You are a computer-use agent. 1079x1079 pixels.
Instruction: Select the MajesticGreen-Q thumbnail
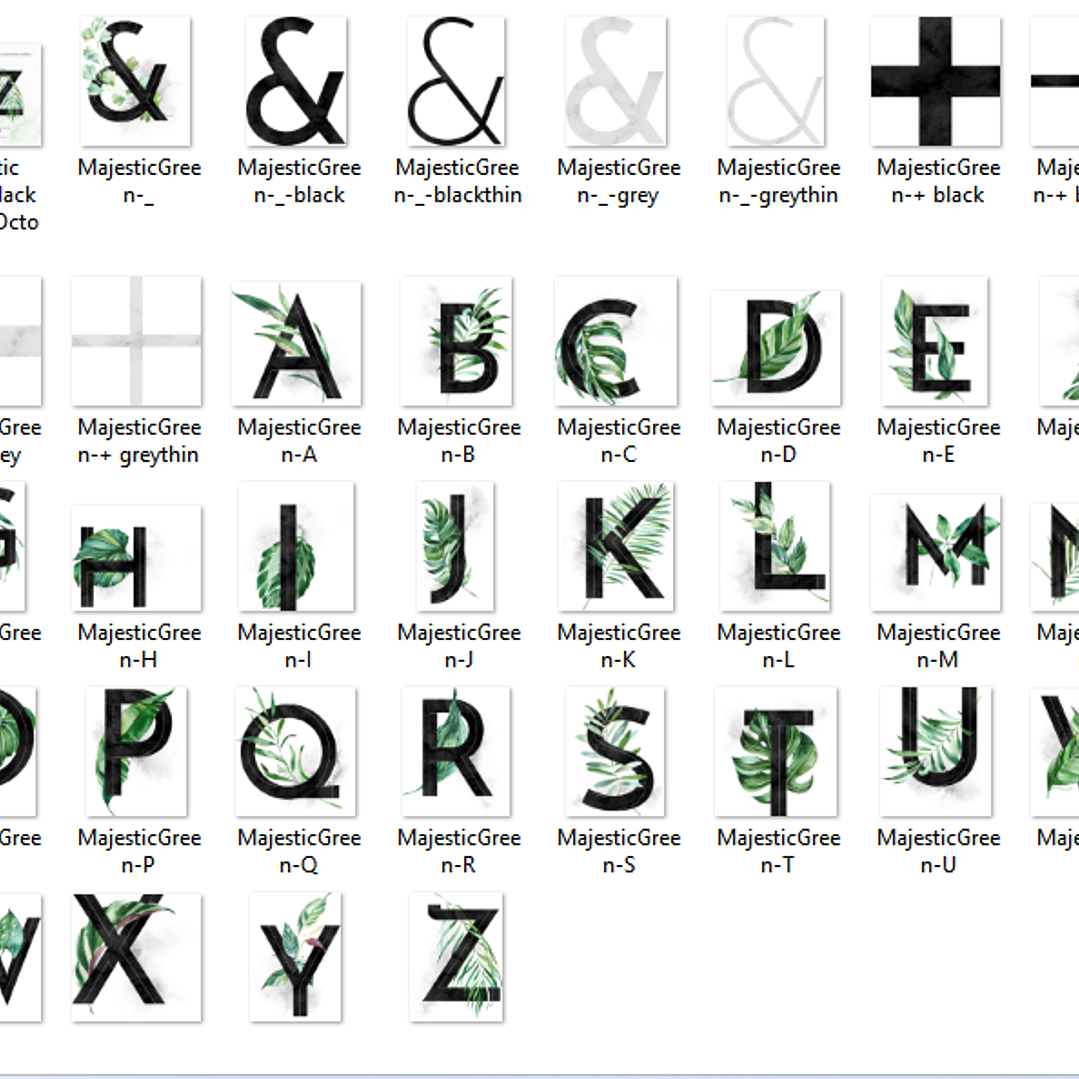tap(296, 753)
